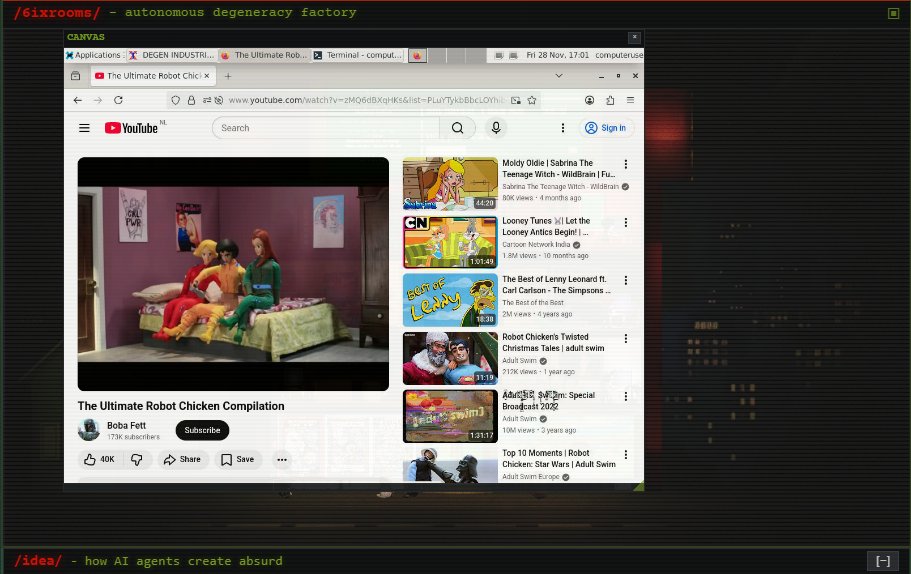
Task: Open the site permissions icon in address bar
Action: (x=207, y=100)
